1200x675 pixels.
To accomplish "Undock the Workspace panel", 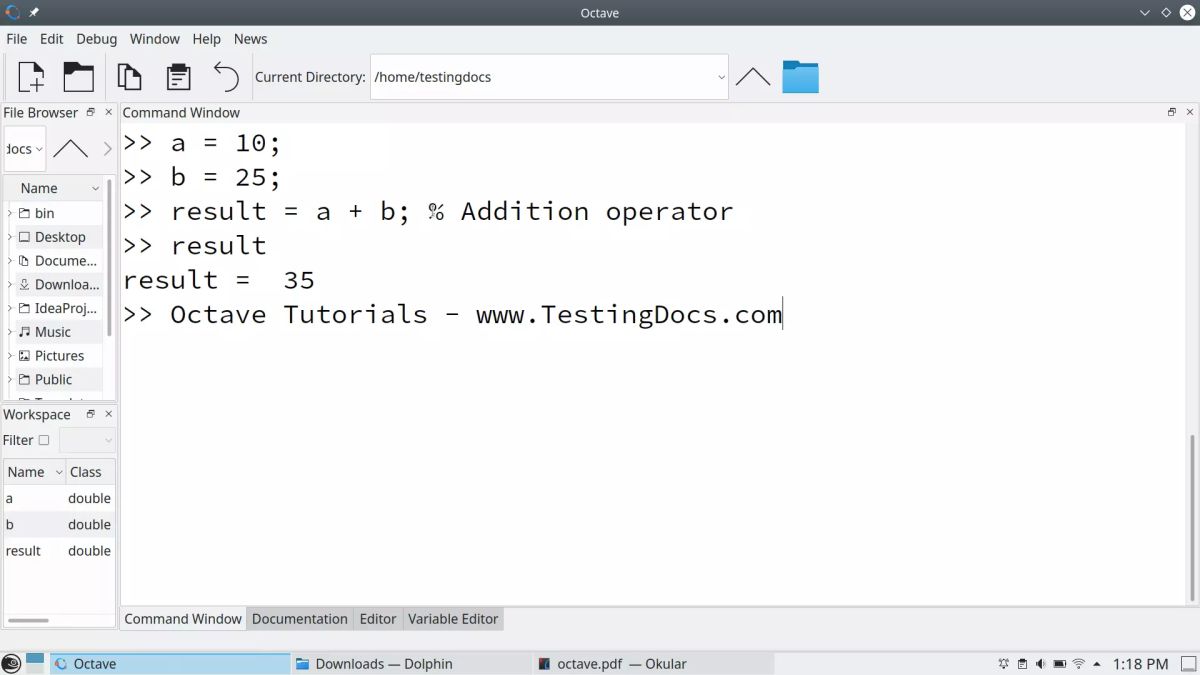I will point(90,414).
